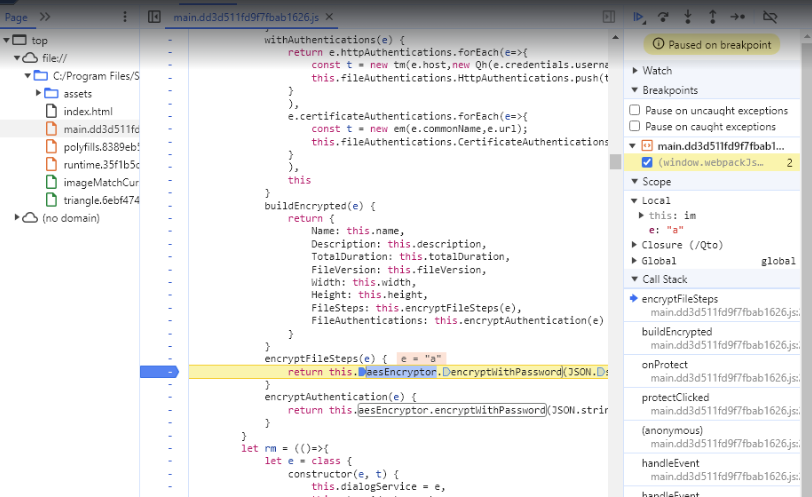The width and height of the screenshot is (812, 497).
Task: Open index.html in file tree
Action: (88, 111)
